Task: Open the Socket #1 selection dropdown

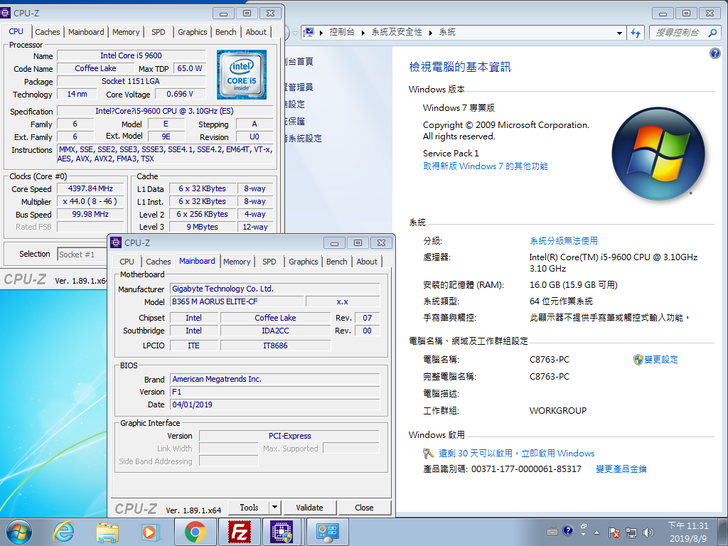Action: (x=82, y=254)
